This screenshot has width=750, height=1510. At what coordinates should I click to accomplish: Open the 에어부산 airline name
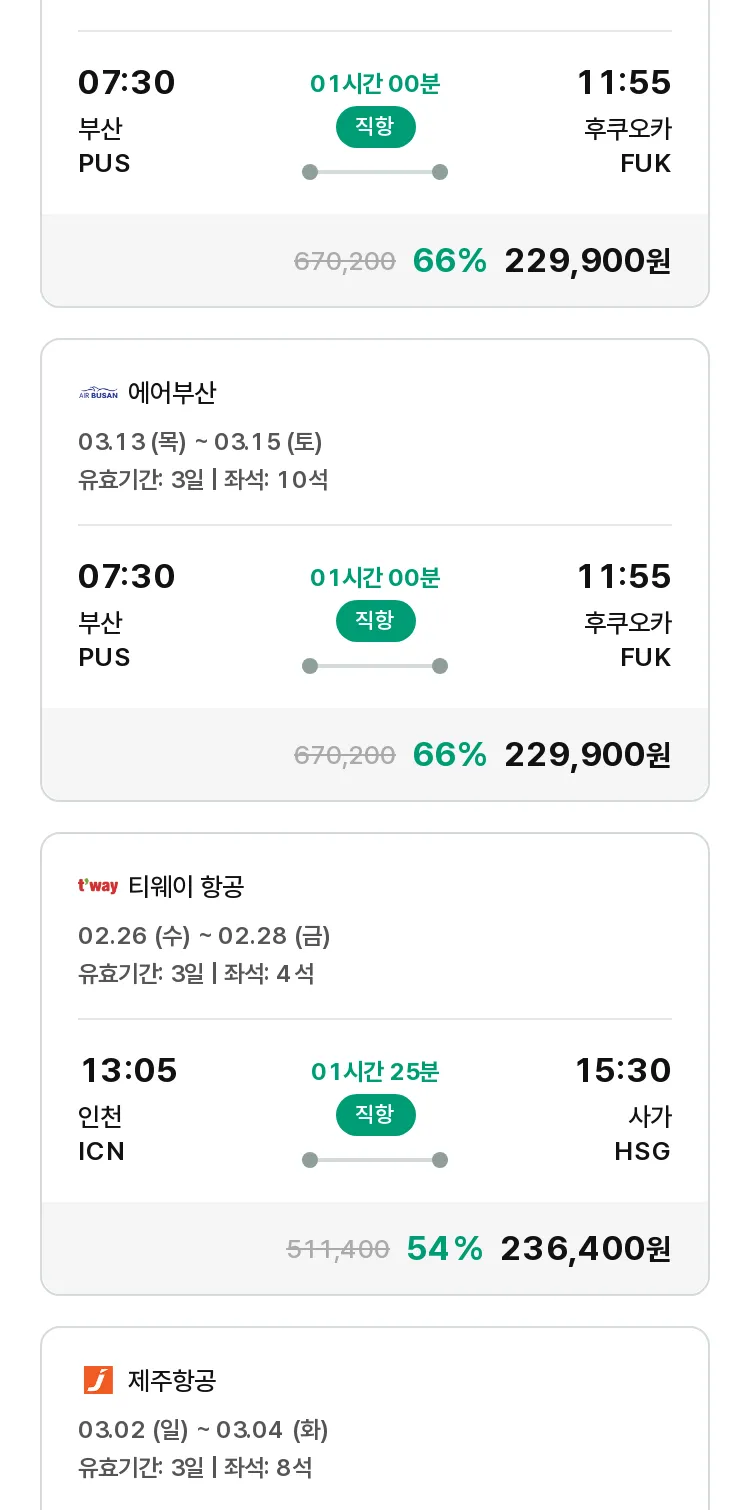pos(172,393)
